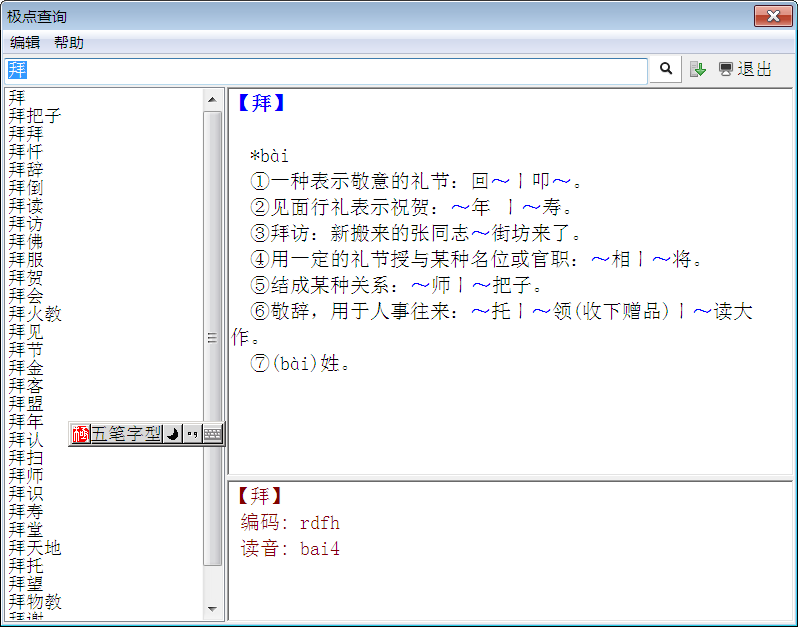The height and width of the screenshot is (627, 798).
Task: Select 拜忏 in the word list
Action: [x=26, y=151]
